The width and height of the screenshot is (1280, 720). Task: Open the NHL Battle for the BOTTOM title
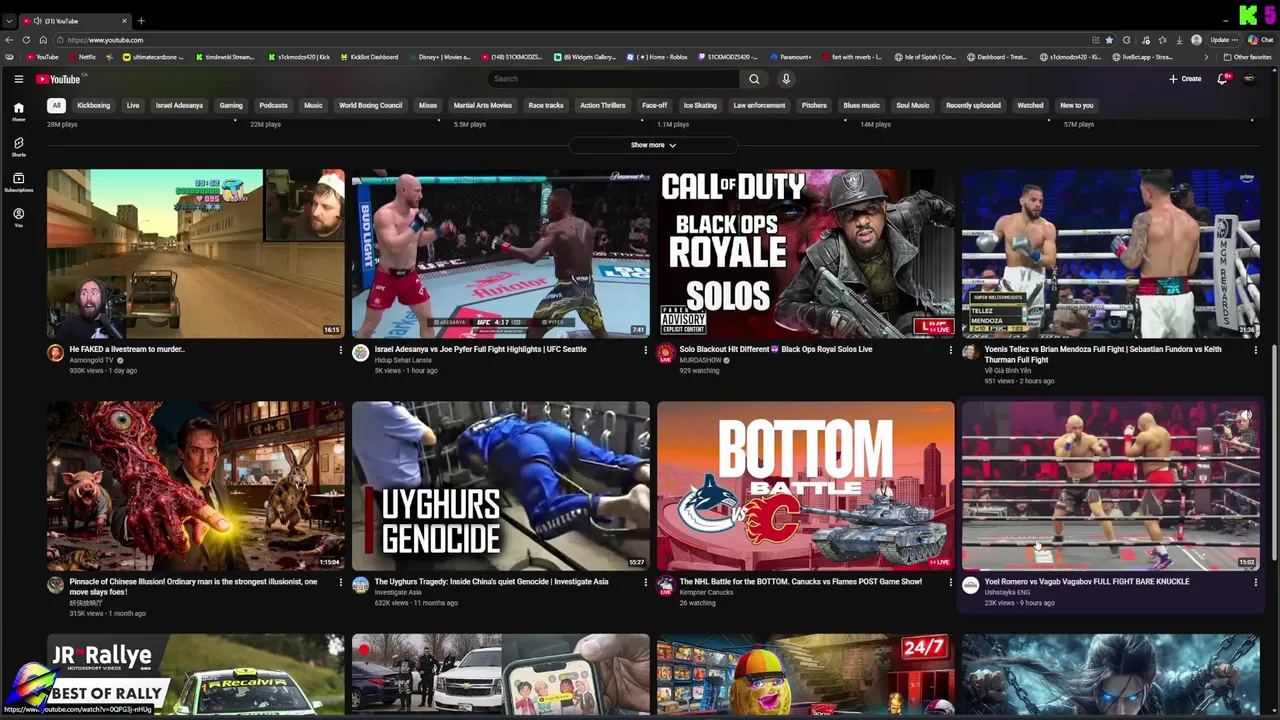[801, 581]
